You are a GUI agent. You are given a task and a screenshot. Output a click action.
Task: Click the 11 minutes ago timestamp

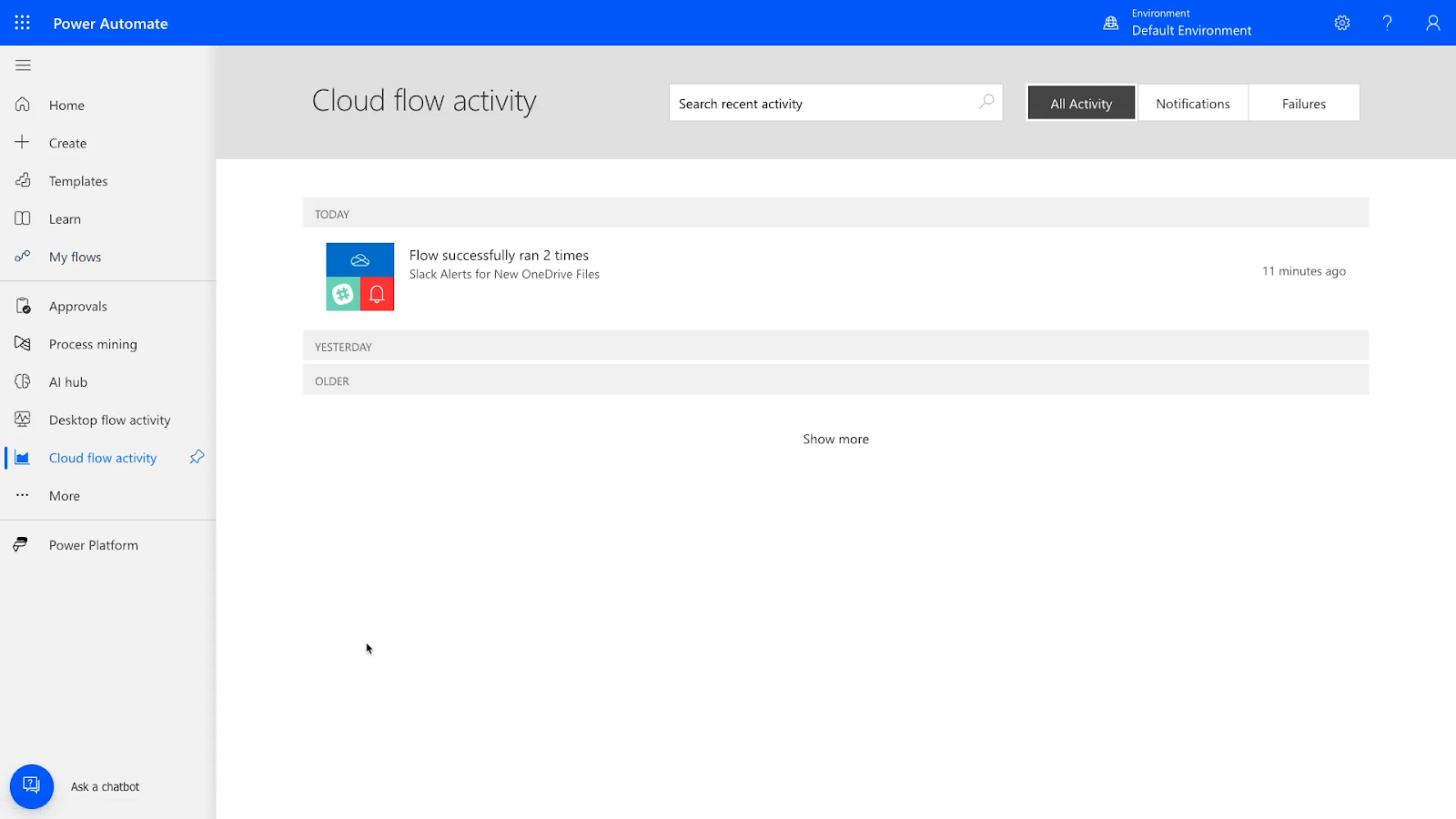coord(1303,271)
